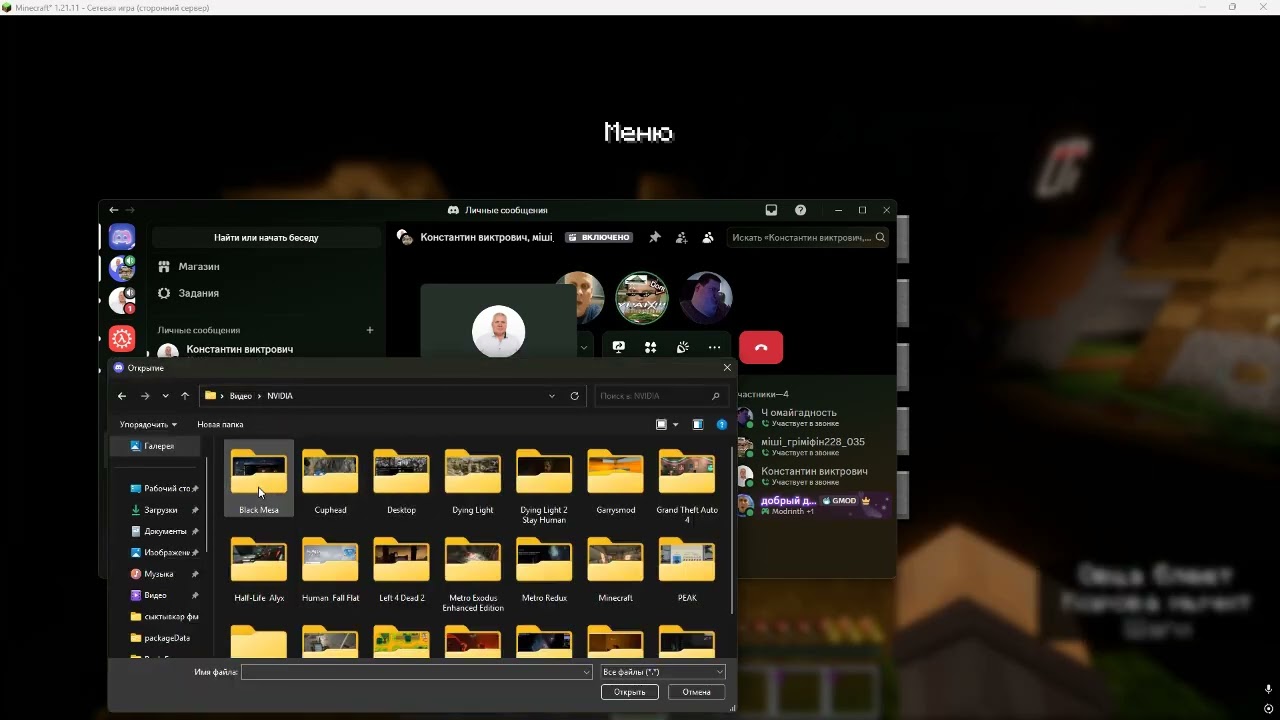Create a new direct message with plus
Image resolution: width=1280 pixels, height=720 pixels.
(x=370, y=330)
